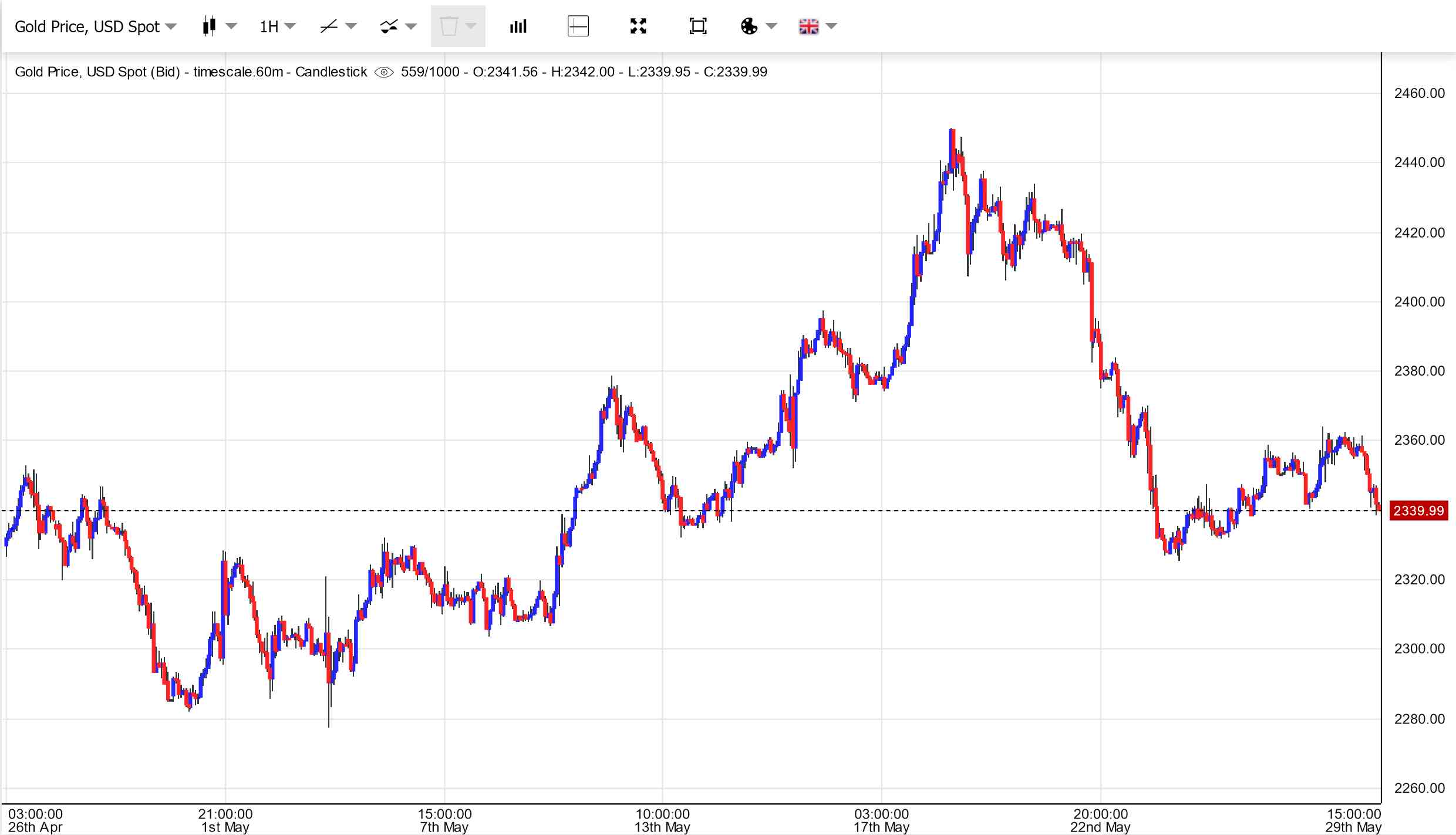Click the 2400.00 price axis label
The image size is (1456, 835).
1419,302
